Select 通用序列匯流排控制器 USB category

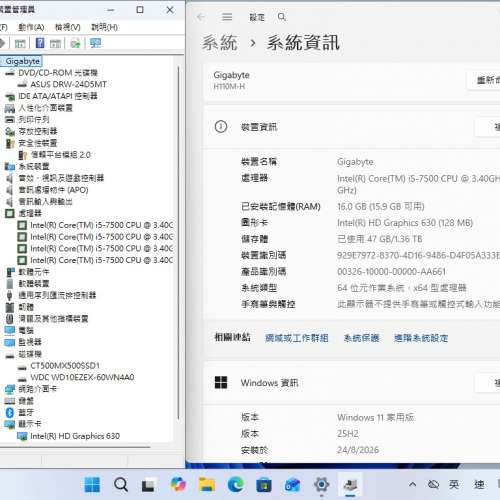pyautogui.click(x=57, y=295)
